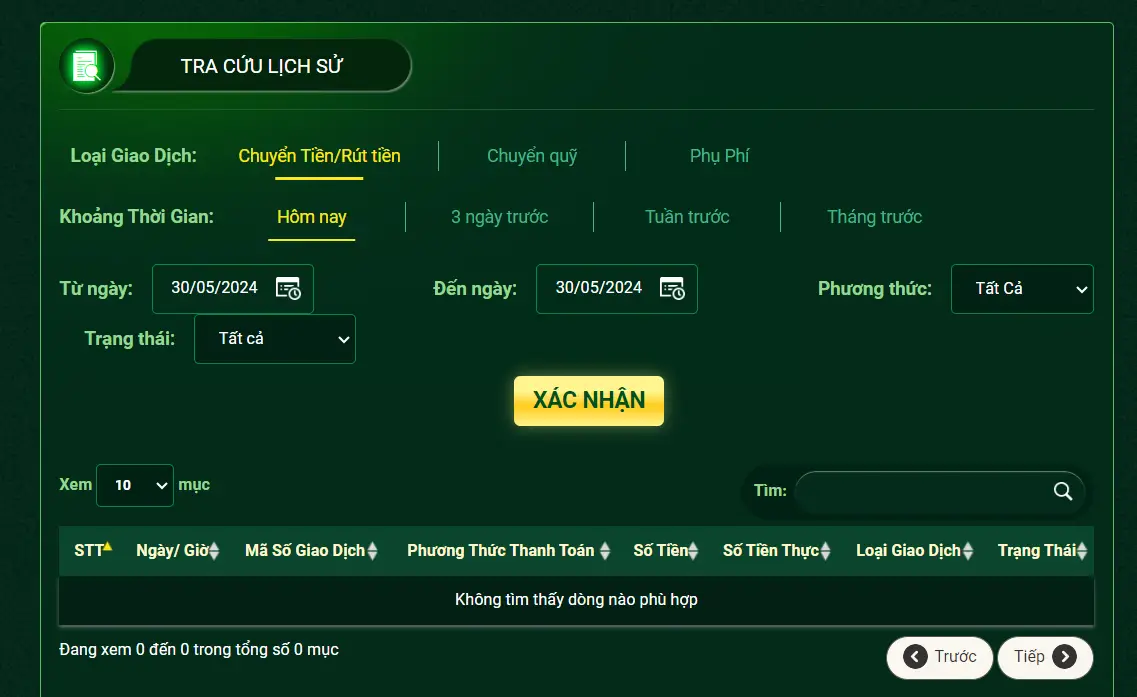1137x697 pixels.
Task: Open the Trạng thái dropdown
Action: pyautogui.click(x=275, y=339)
